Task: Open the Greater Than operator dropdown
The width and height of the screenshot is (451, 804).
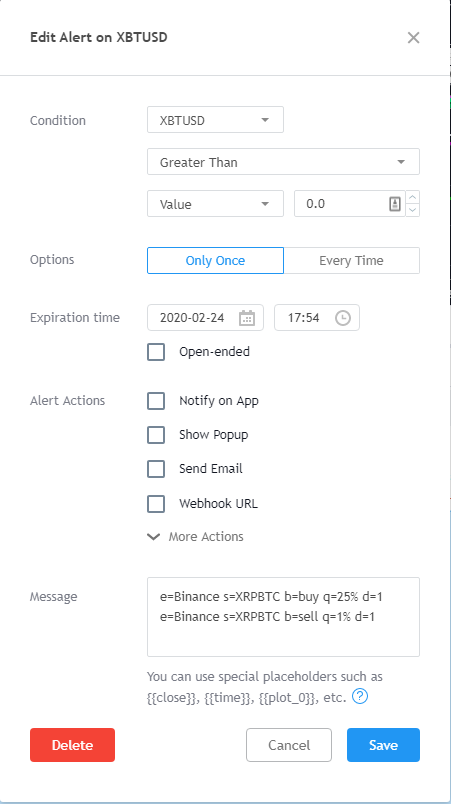Action: click(283, 162)
